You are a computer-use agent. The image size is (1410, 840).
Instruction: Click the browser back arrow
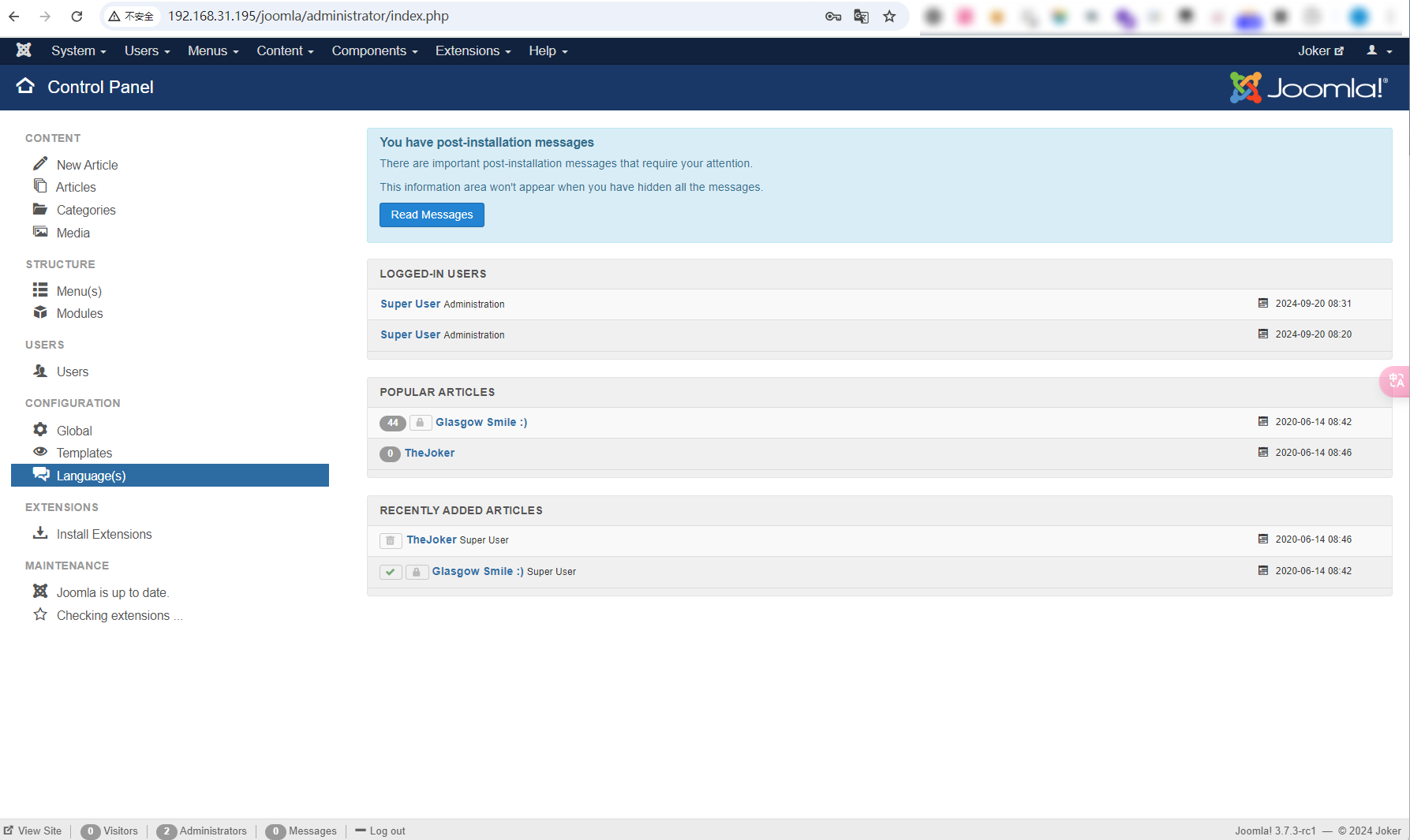click(14, 16)
